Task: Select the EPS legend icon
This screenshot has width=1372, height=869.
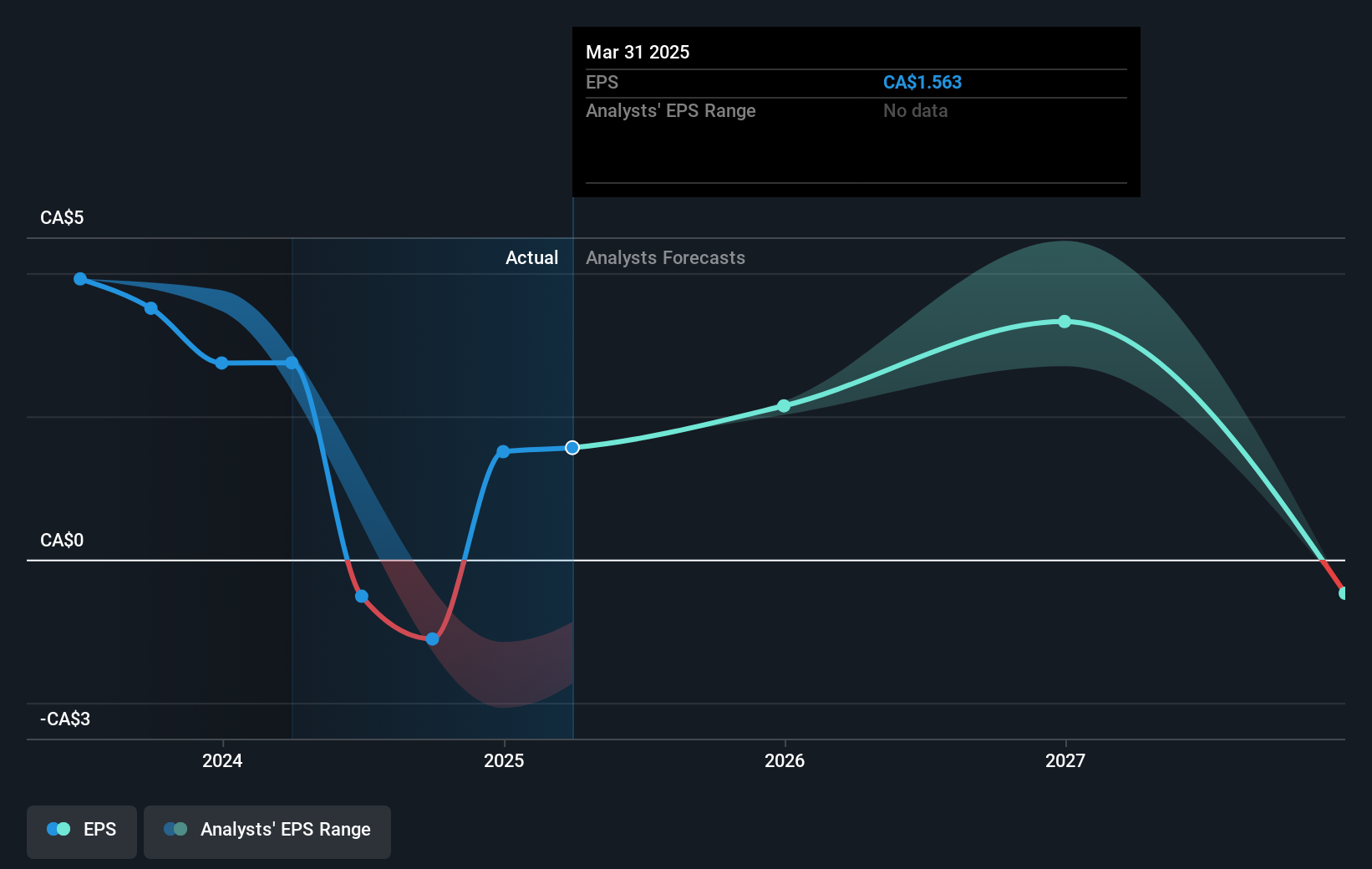Action: [x=58, y=828]
